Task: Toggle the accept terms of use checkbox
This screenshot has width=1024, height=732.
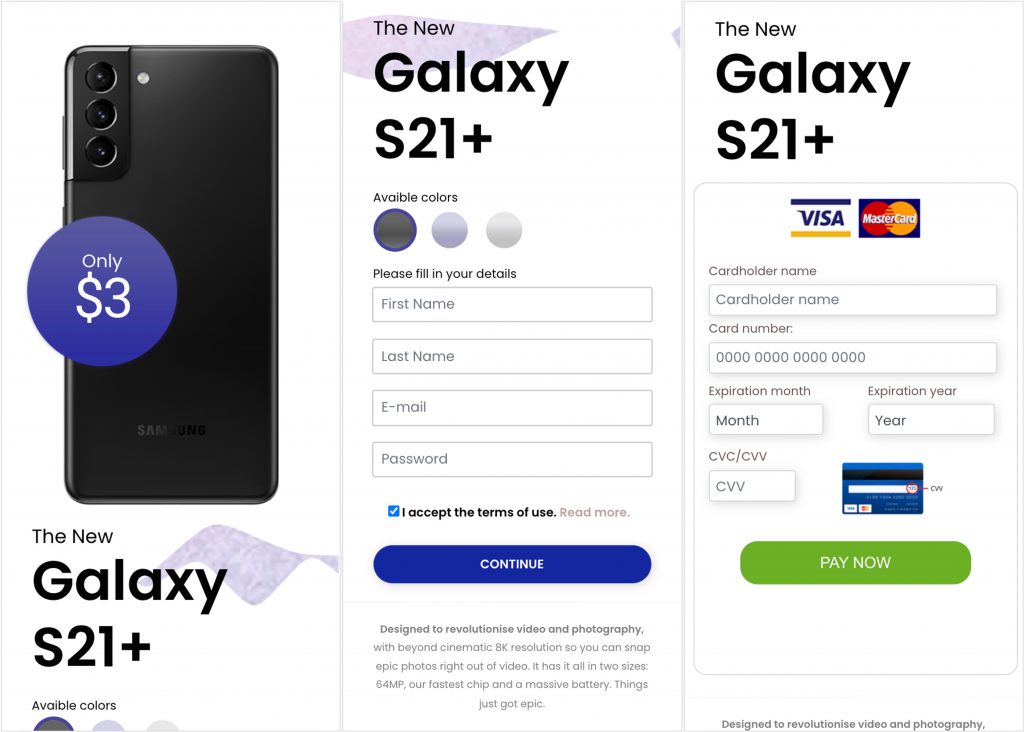Action: pyautogui.click(x=394, y=511)
